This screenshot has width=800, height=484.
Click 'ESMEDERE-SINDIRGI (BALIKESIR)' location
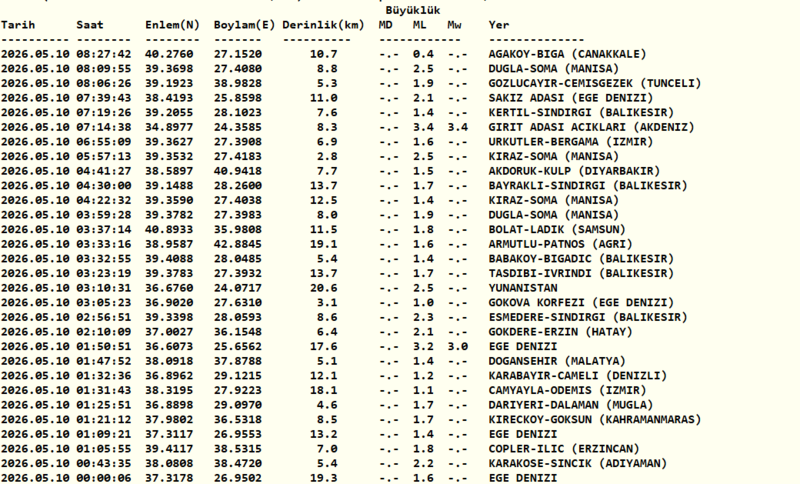(x=588, y=317)
